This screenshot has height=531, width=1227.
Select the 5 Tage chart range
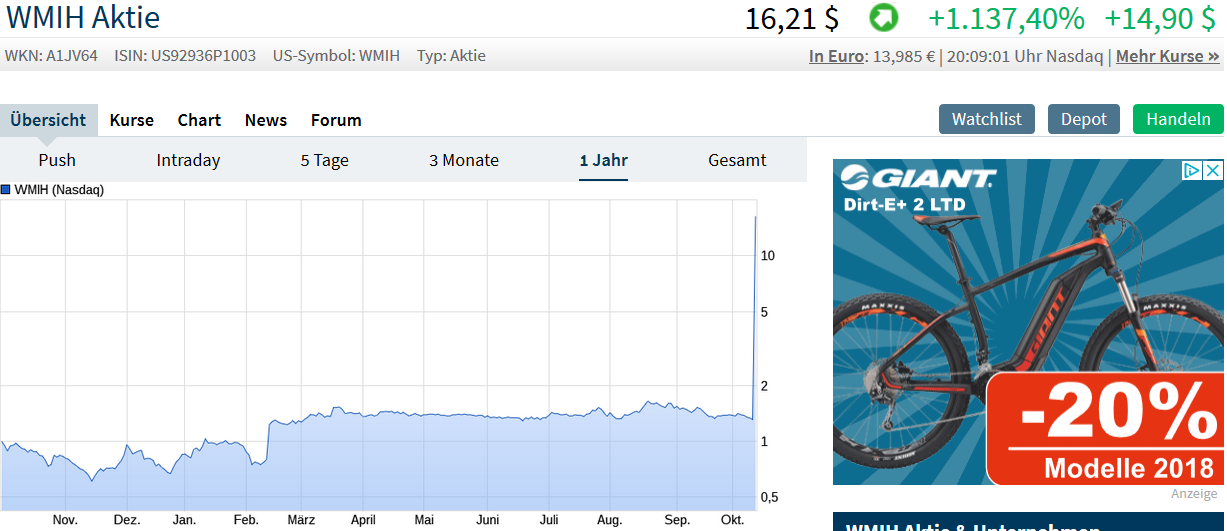pyautogui.click(x=325, y=160)
